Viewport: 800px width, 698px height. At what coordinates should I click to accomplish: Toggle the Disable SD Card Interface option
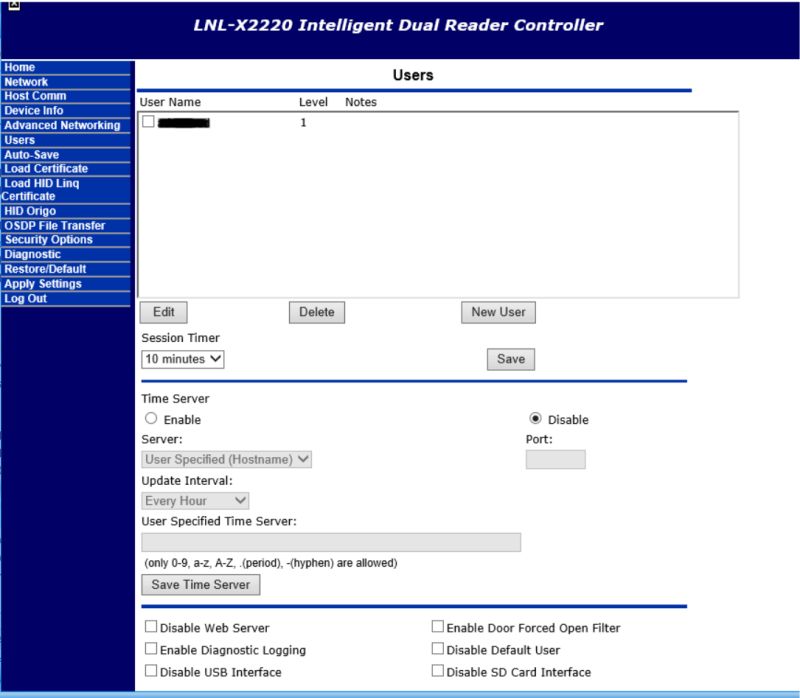point(437,670)
